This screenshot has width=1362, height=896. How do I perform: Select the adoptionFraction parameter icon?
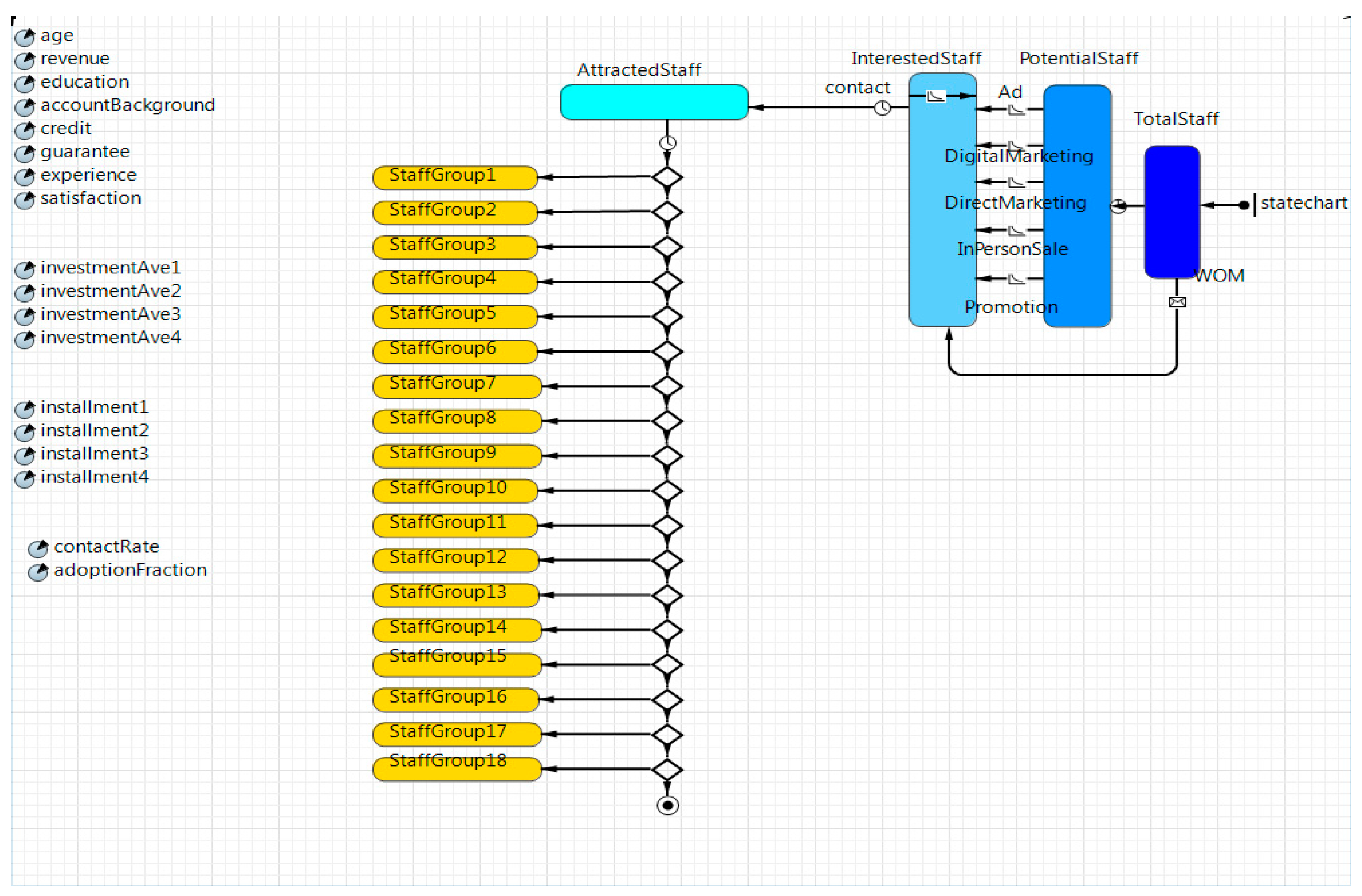(x=38, y=573)
